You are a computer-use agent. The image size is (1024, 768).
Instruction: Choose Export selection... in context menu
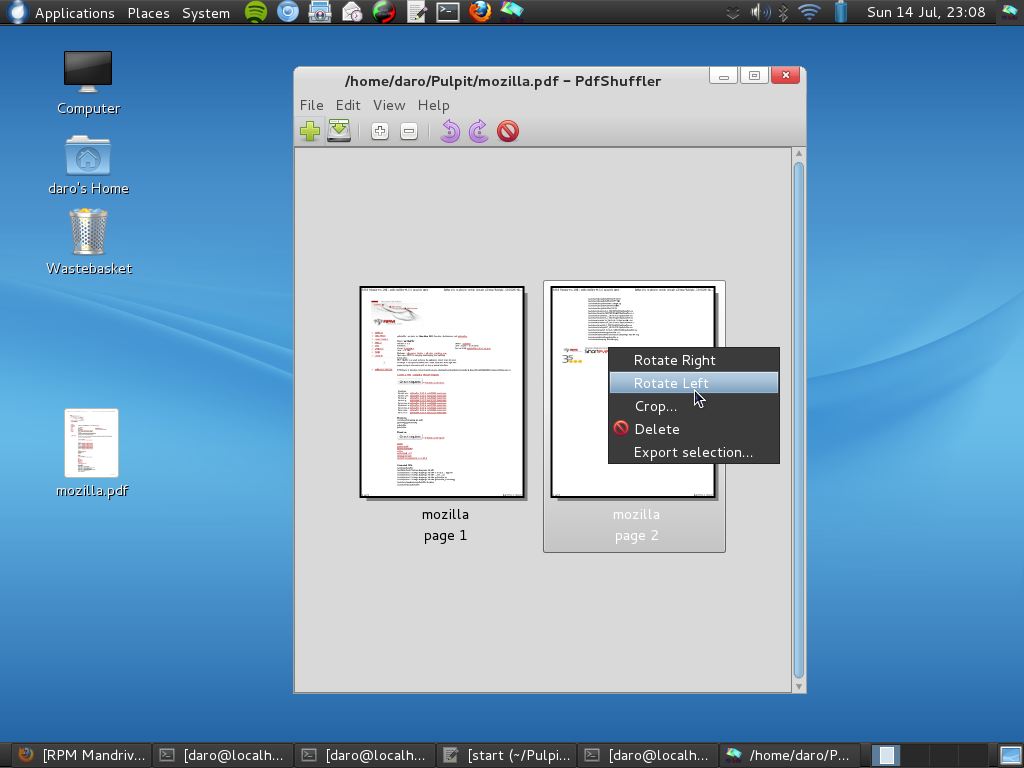(693, 452)
